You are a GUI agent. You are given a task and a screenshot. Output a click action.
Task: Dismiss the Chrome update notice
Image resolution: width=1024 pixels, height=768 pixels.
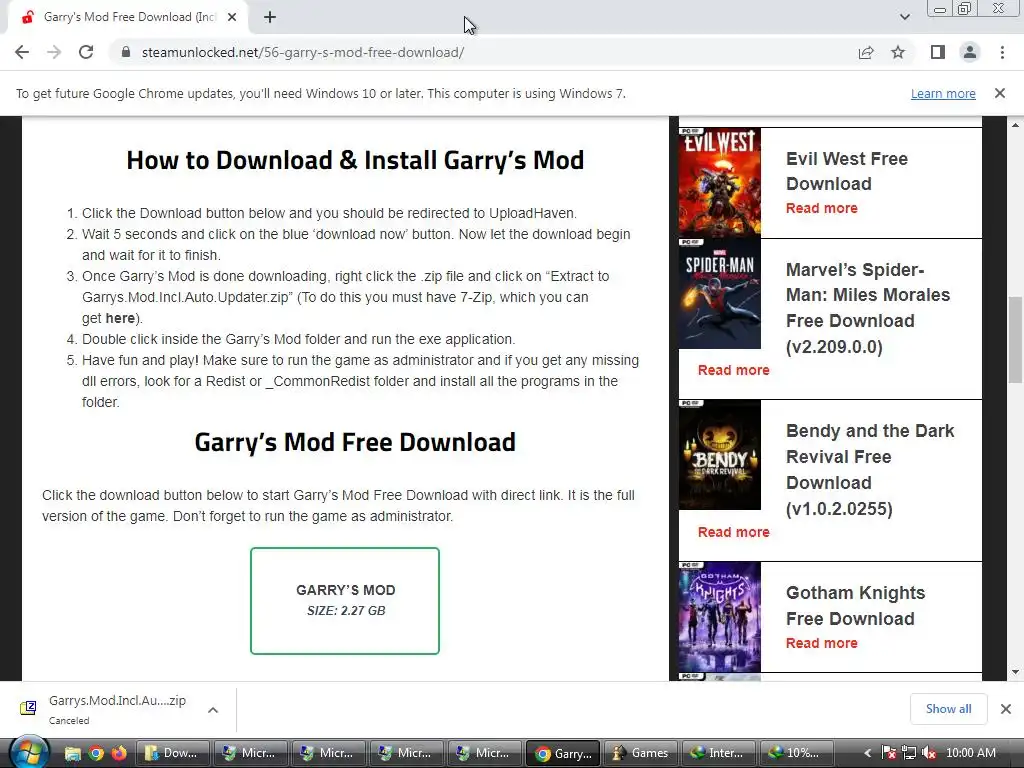click(x=1000, y=93)
